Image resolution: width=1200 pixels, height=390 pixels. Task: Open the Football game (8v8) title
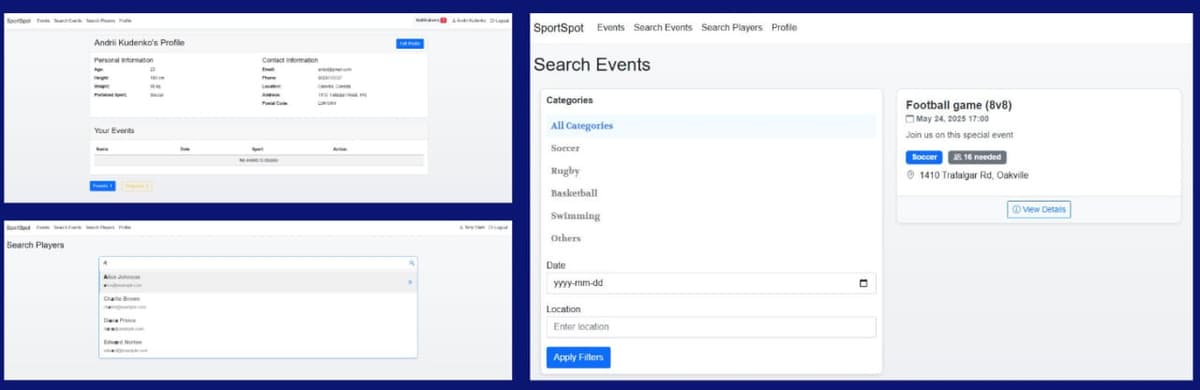click(x=959, y=104)
